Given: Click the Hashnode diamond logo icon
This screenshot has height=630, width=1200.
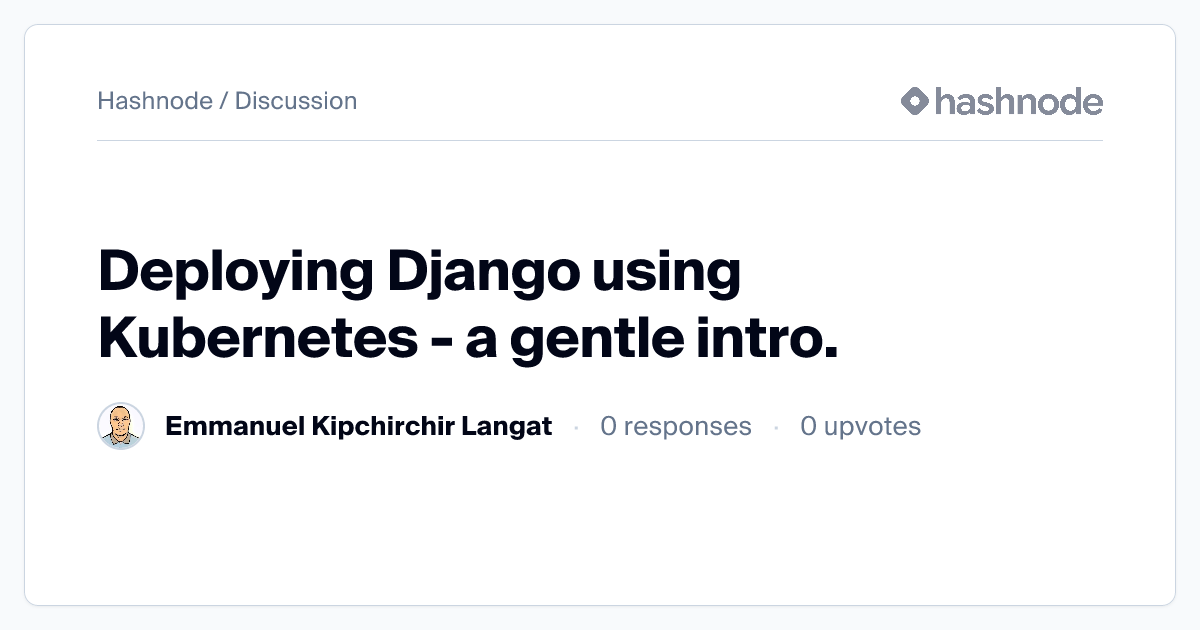Looking at the screenshot, I should (x=914, y=101).
